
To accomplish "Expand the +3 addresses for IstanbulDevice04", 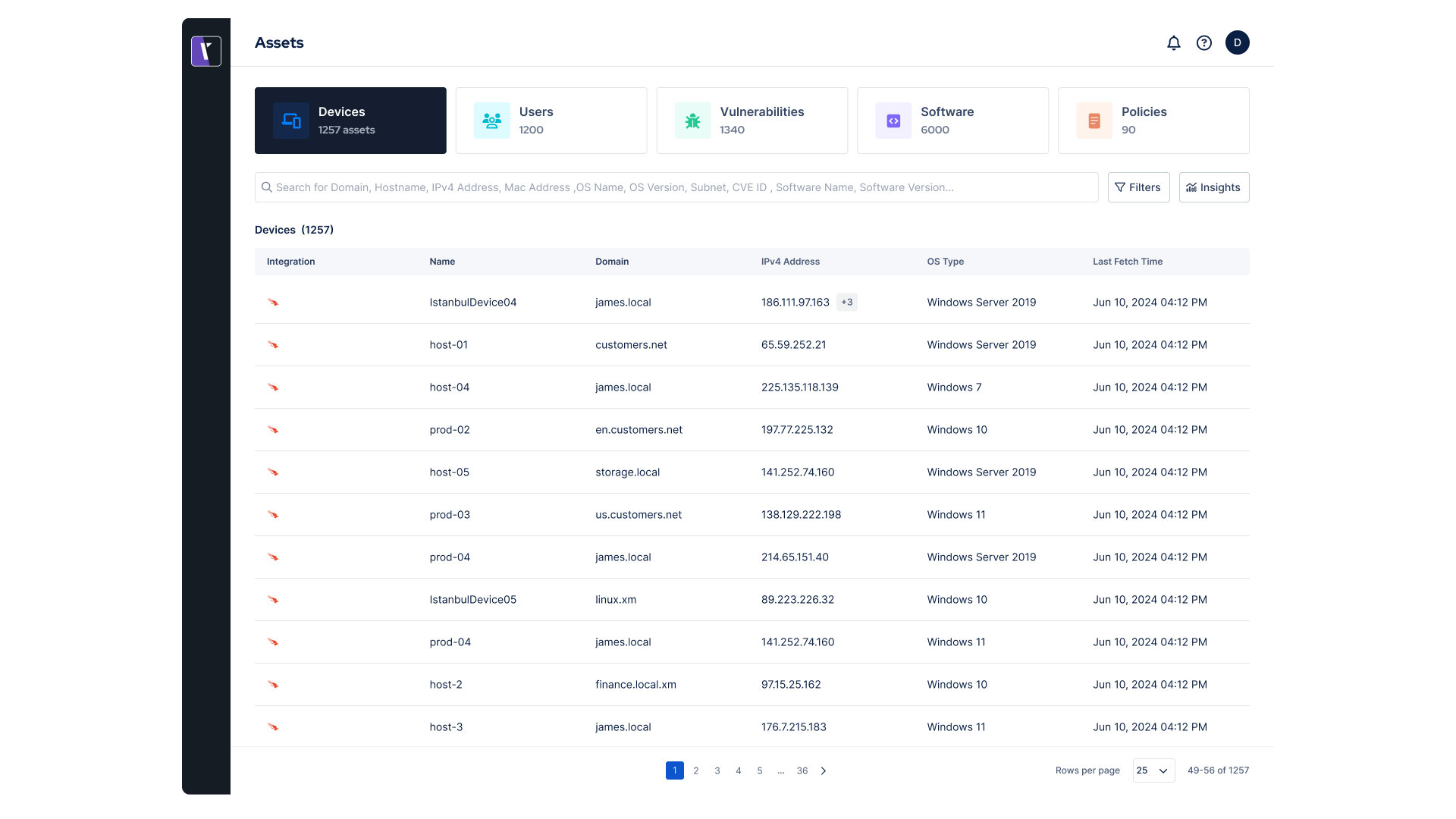I will pos(846,302).
